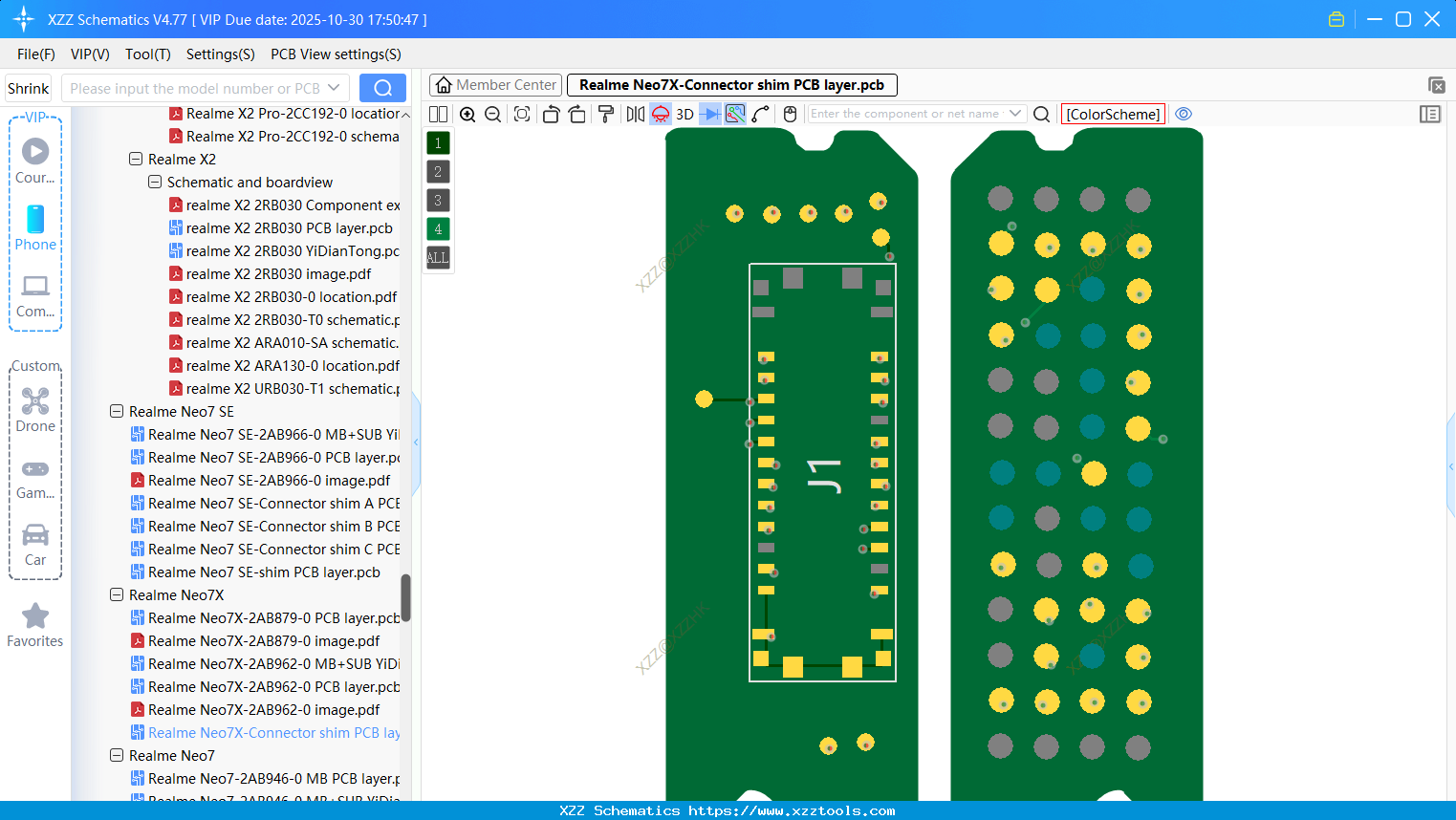
Task: Click the Shrink button
Action: click(29, 88)
